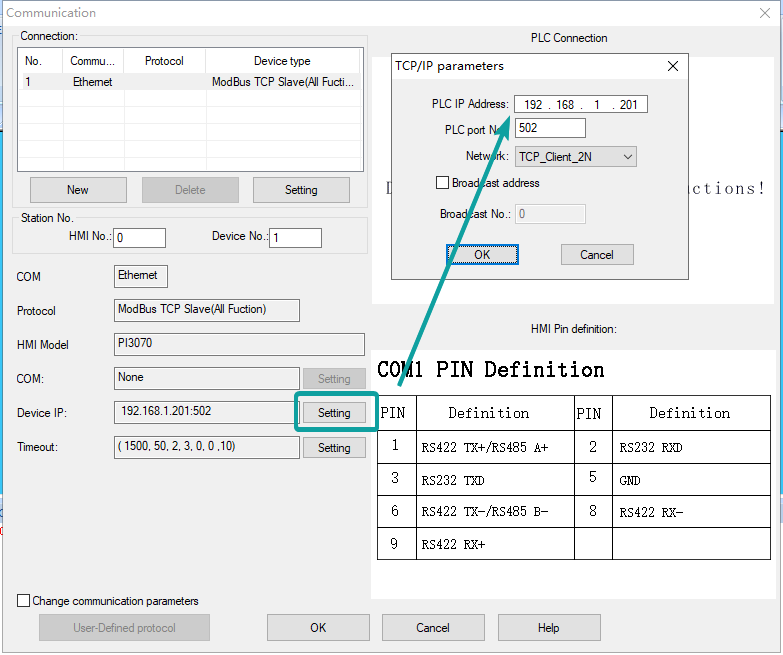Screen dimensions: 783x655
Task: Click the HMI No. input field
Action: click(x=139, y=238)
